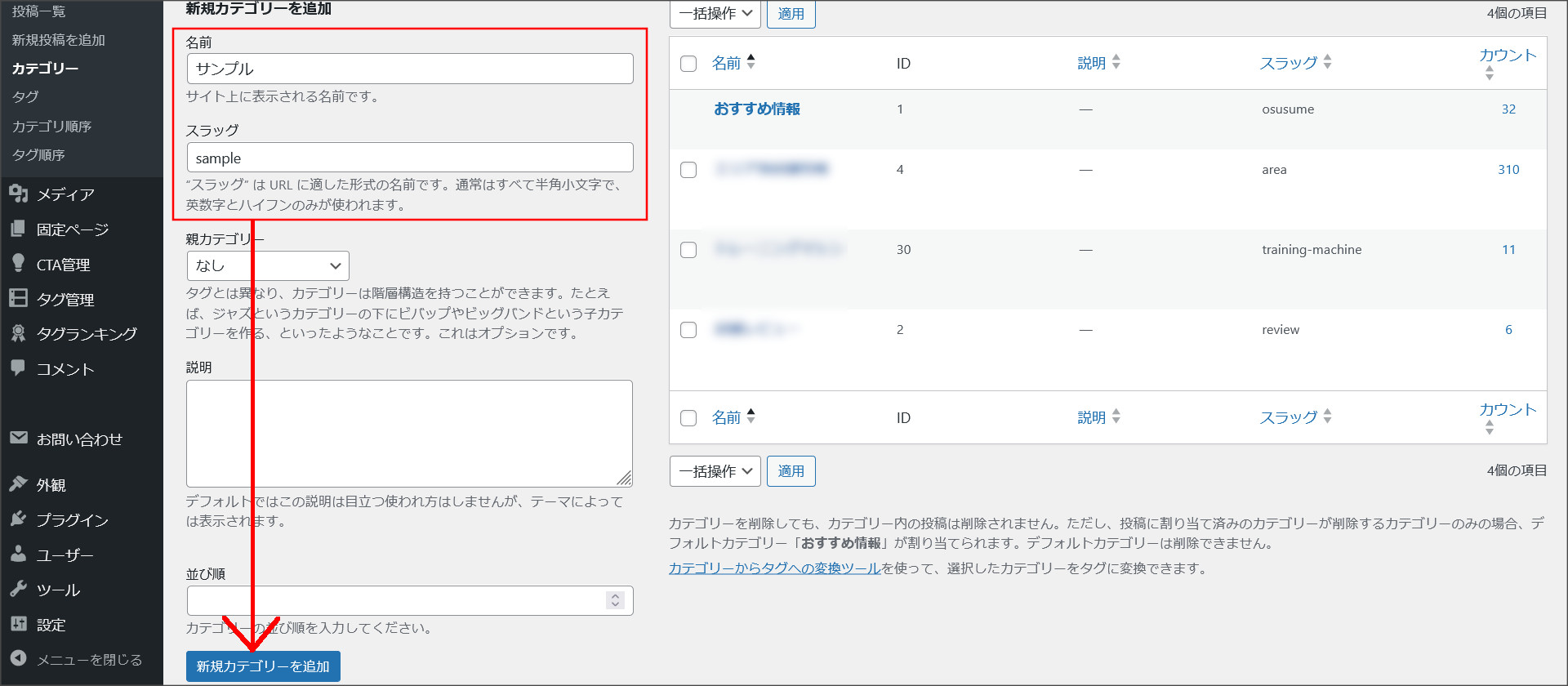The width and height of the screenshot is (1568, 686).
Task: Click the ユーザー person icon
Action: point(18,554)
